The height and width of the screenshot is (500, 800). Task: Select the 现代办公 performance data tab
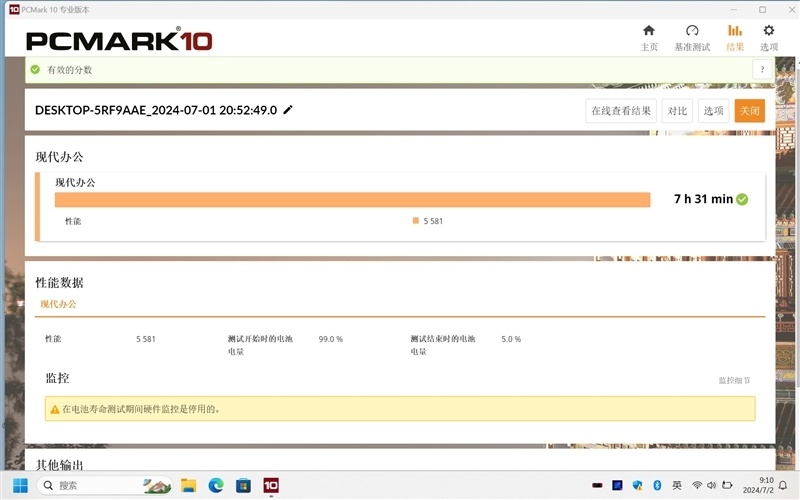[x=58, y=304]
